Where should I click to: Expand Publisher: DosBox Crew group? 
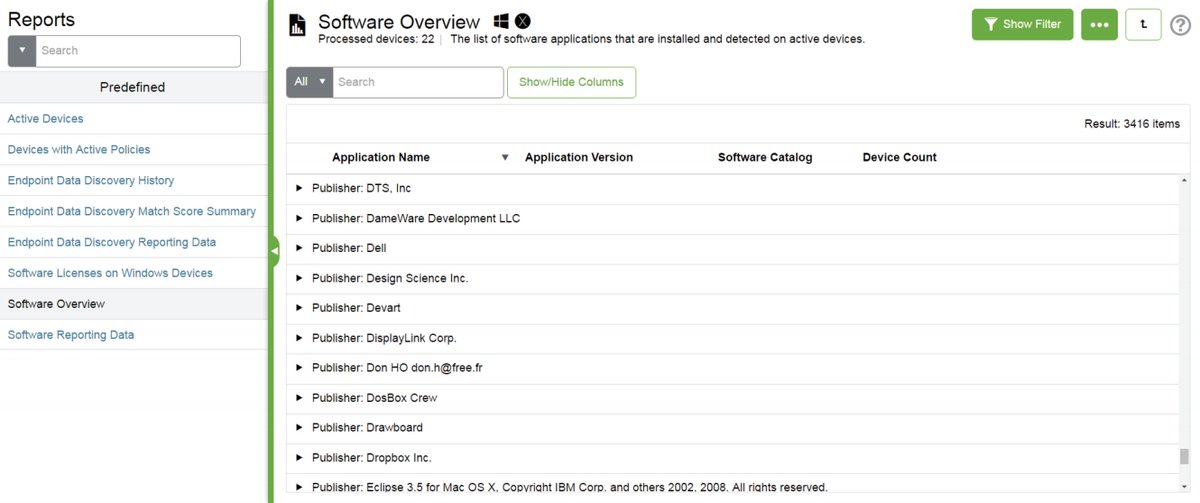pos(298,398)
